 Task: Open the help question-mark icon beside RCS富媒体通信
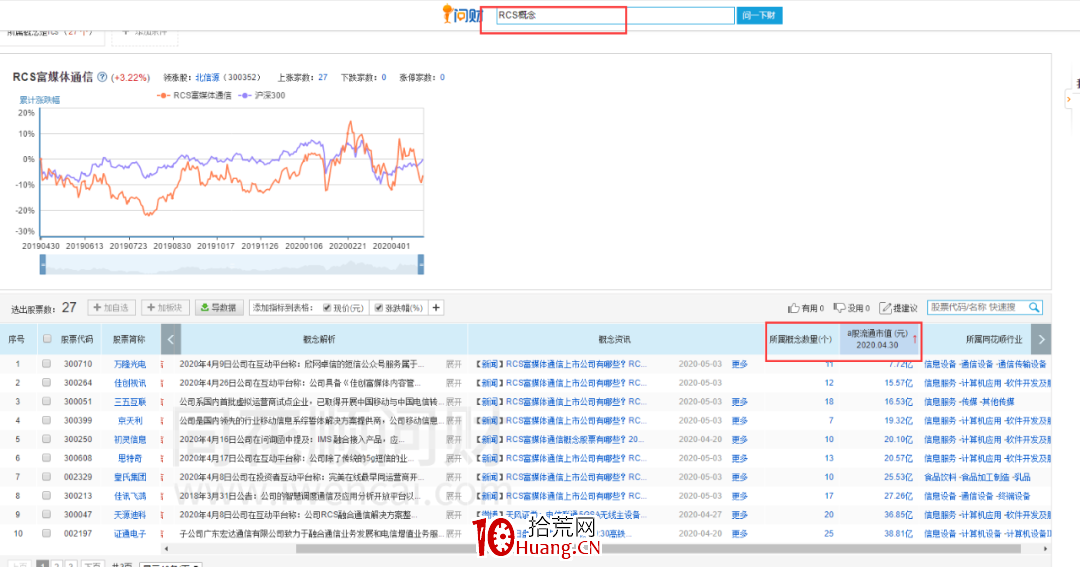click(x=102, y=77)
